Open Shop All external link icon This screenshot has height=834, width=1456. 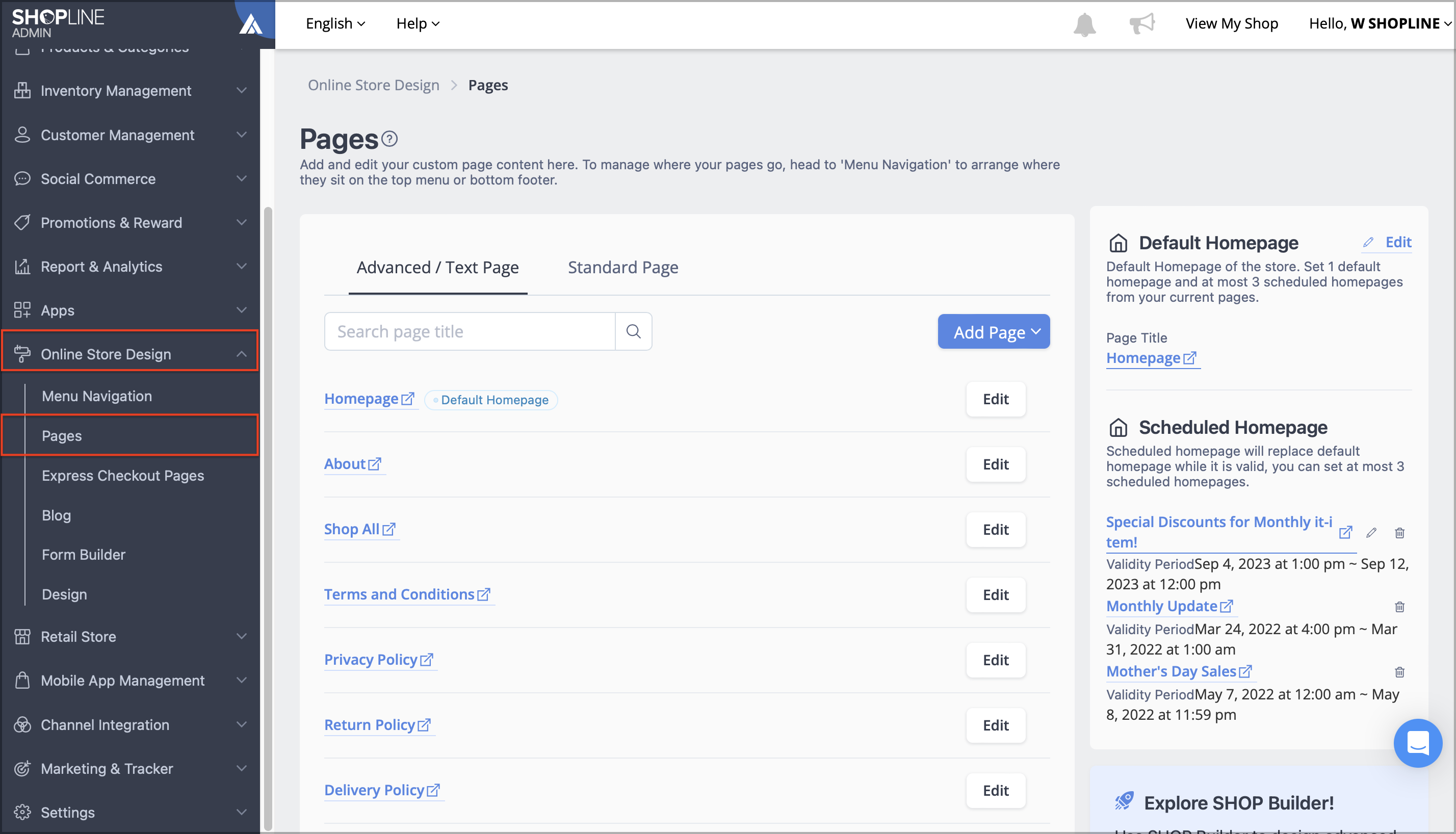coord(389,529)
